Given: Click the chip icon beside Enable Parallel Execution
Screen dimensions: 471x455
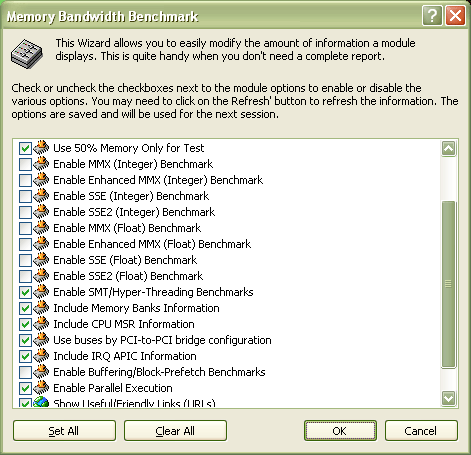Looking at the screenshot, I should pyautogui.click(x=41, y=387).
